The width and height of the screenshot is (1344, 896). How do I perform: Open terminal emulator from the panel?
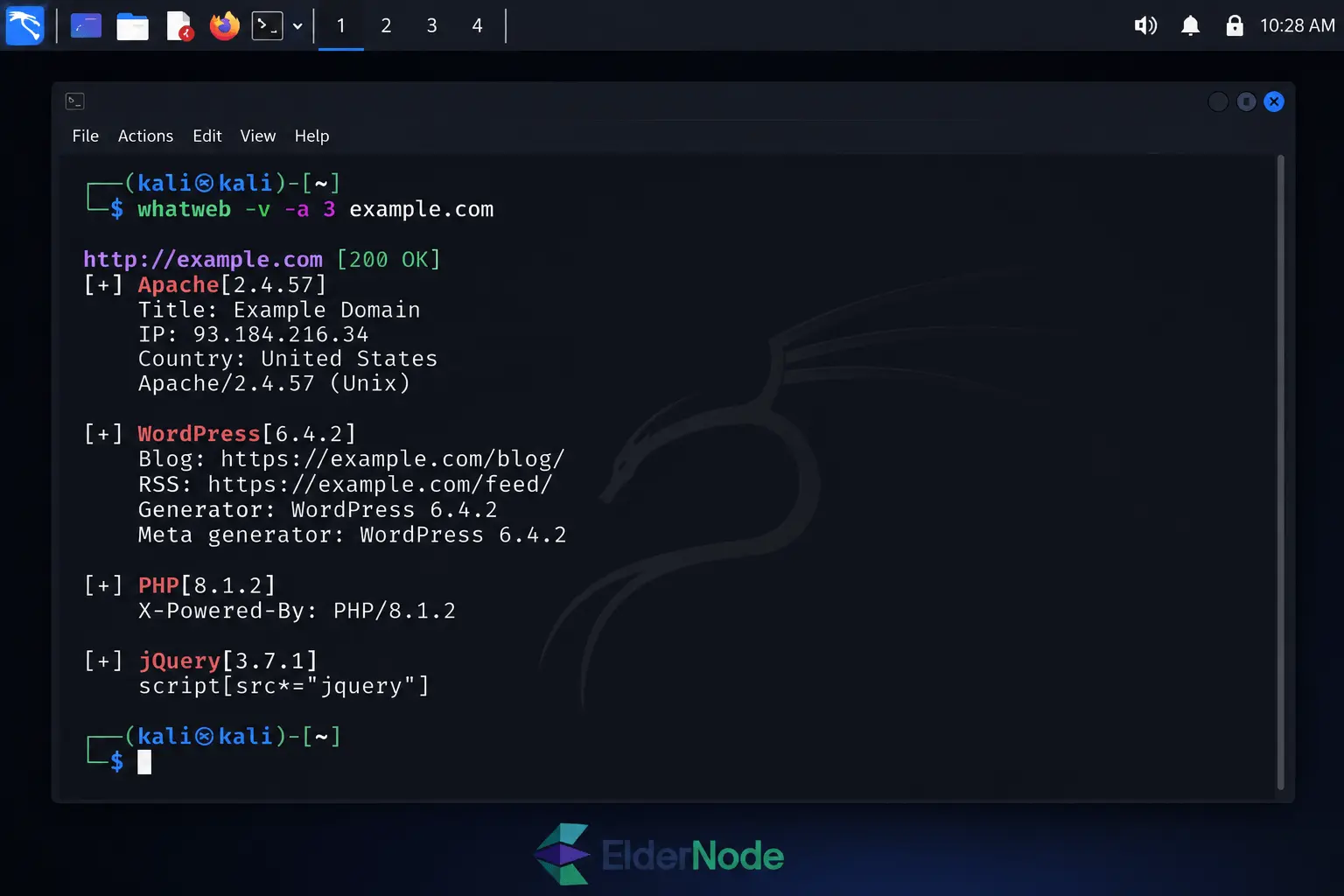[267, 26]
